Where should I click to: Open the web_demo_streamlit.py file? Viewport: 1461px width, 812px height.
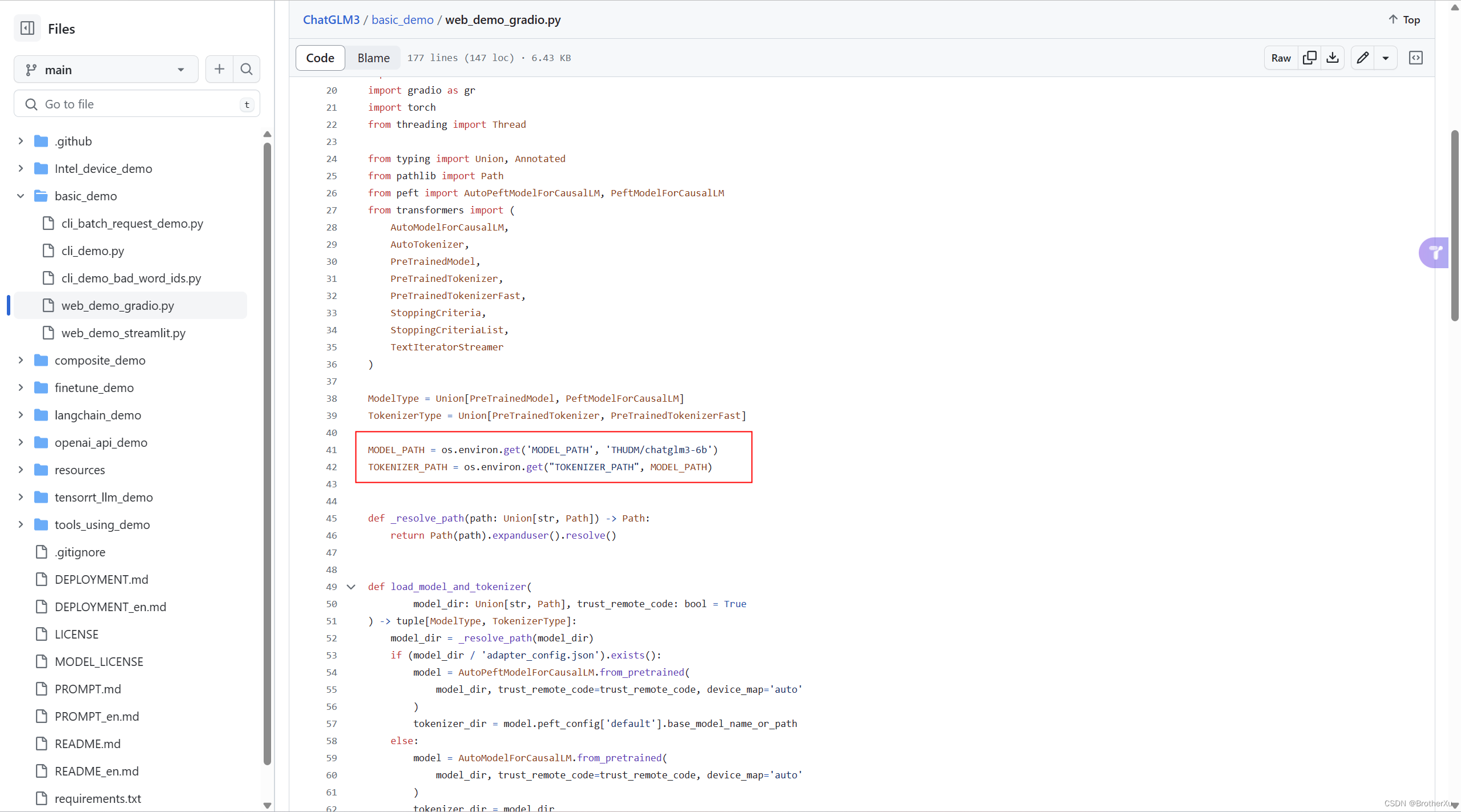123,332
